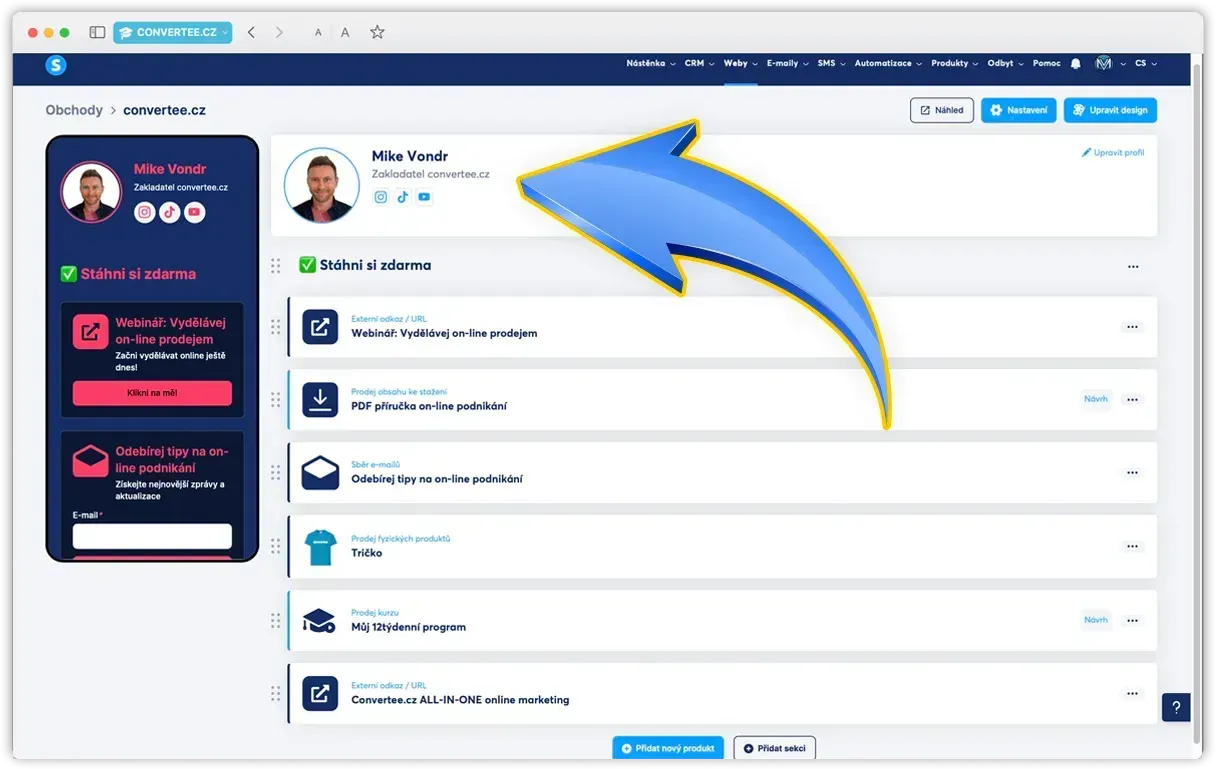Click download icon of PDF příručka row
The height and width of the screenshot is (769, 1216).
(x=320, y=400)
